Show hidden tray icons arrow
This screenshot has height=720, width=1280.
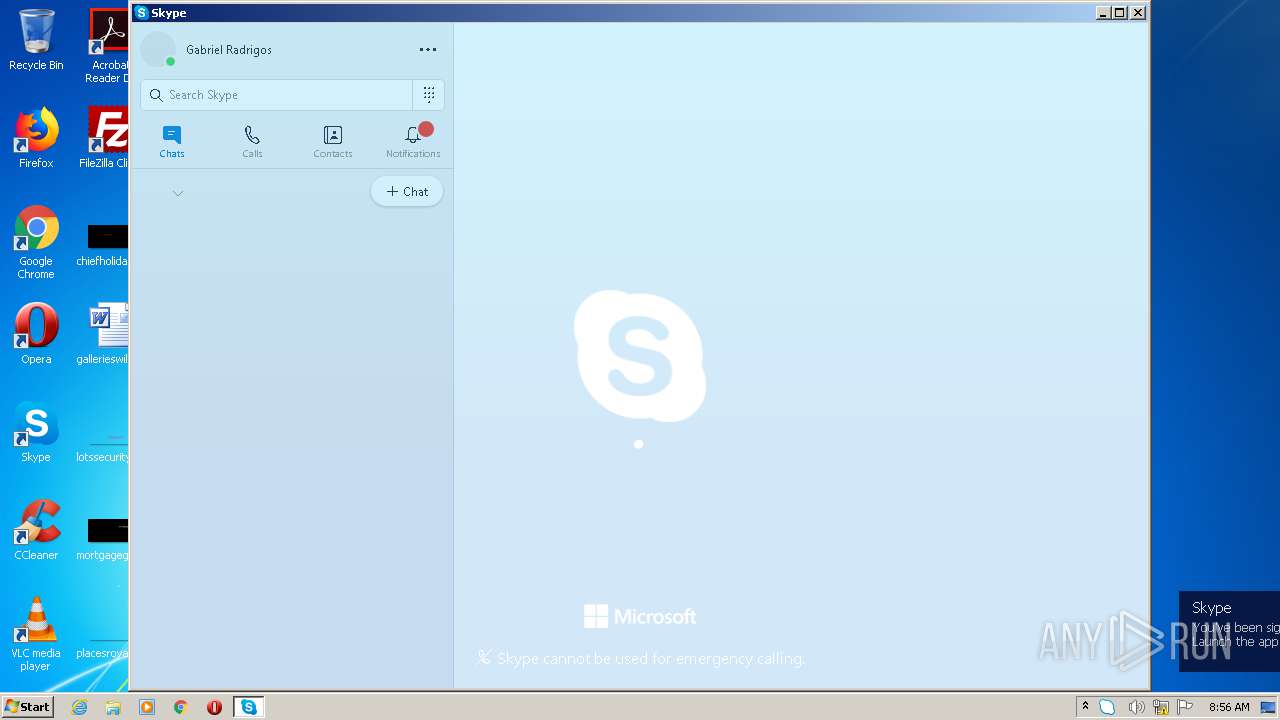1085,707
